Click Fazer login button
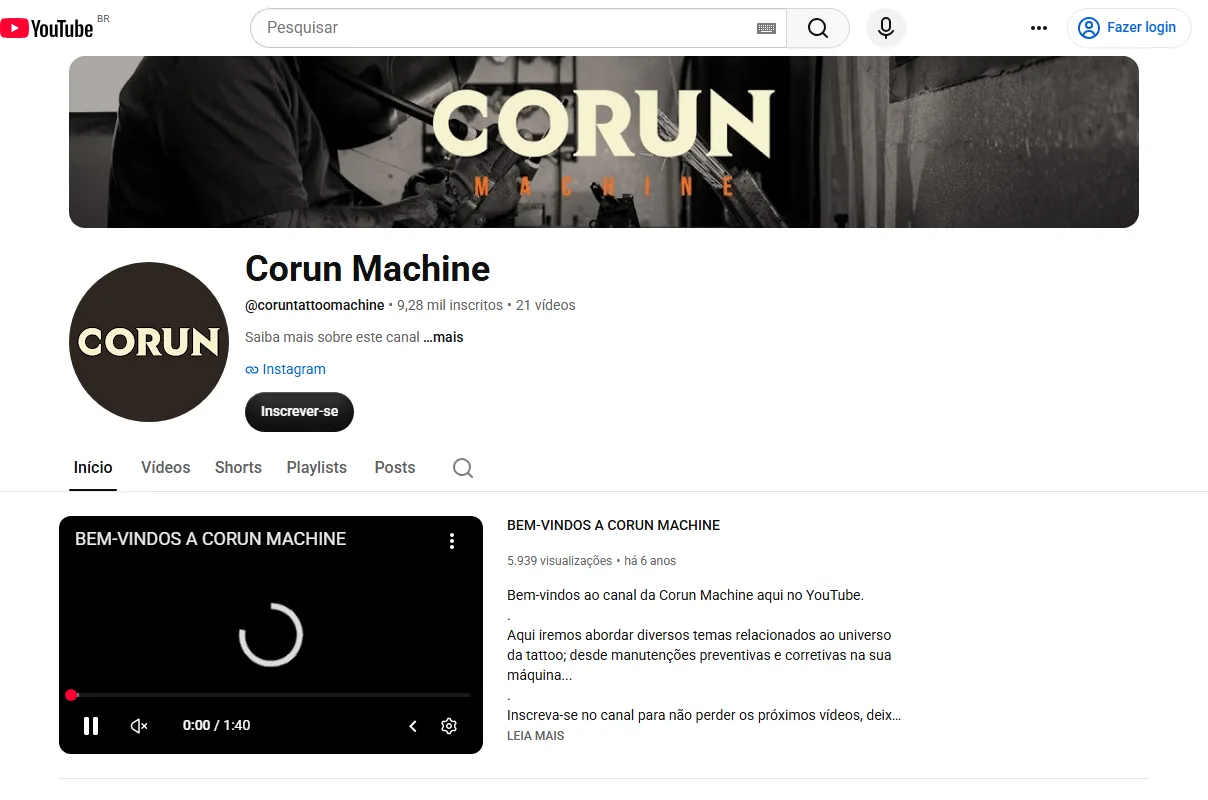The height and width of the screenshot is (800, 1208). pos(1129,28)
